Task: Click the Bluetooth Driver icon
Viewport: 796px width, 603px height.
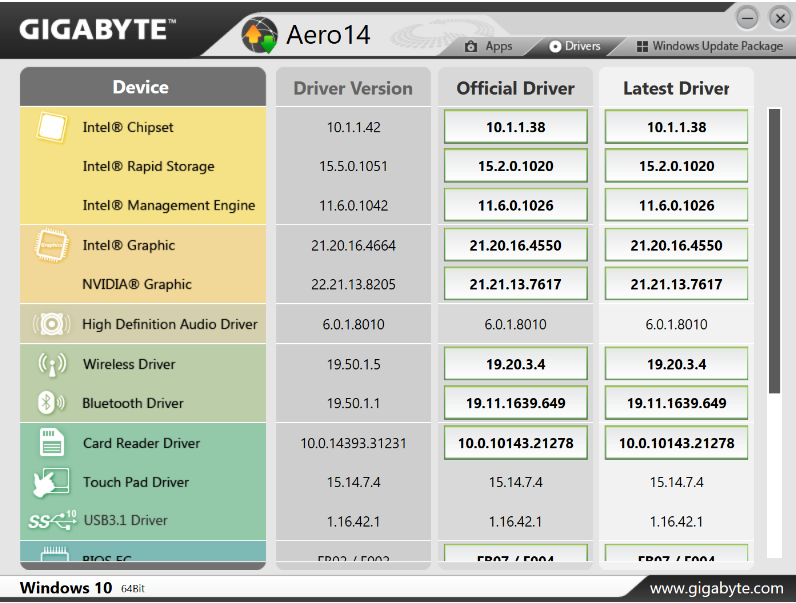Action: 51,403
